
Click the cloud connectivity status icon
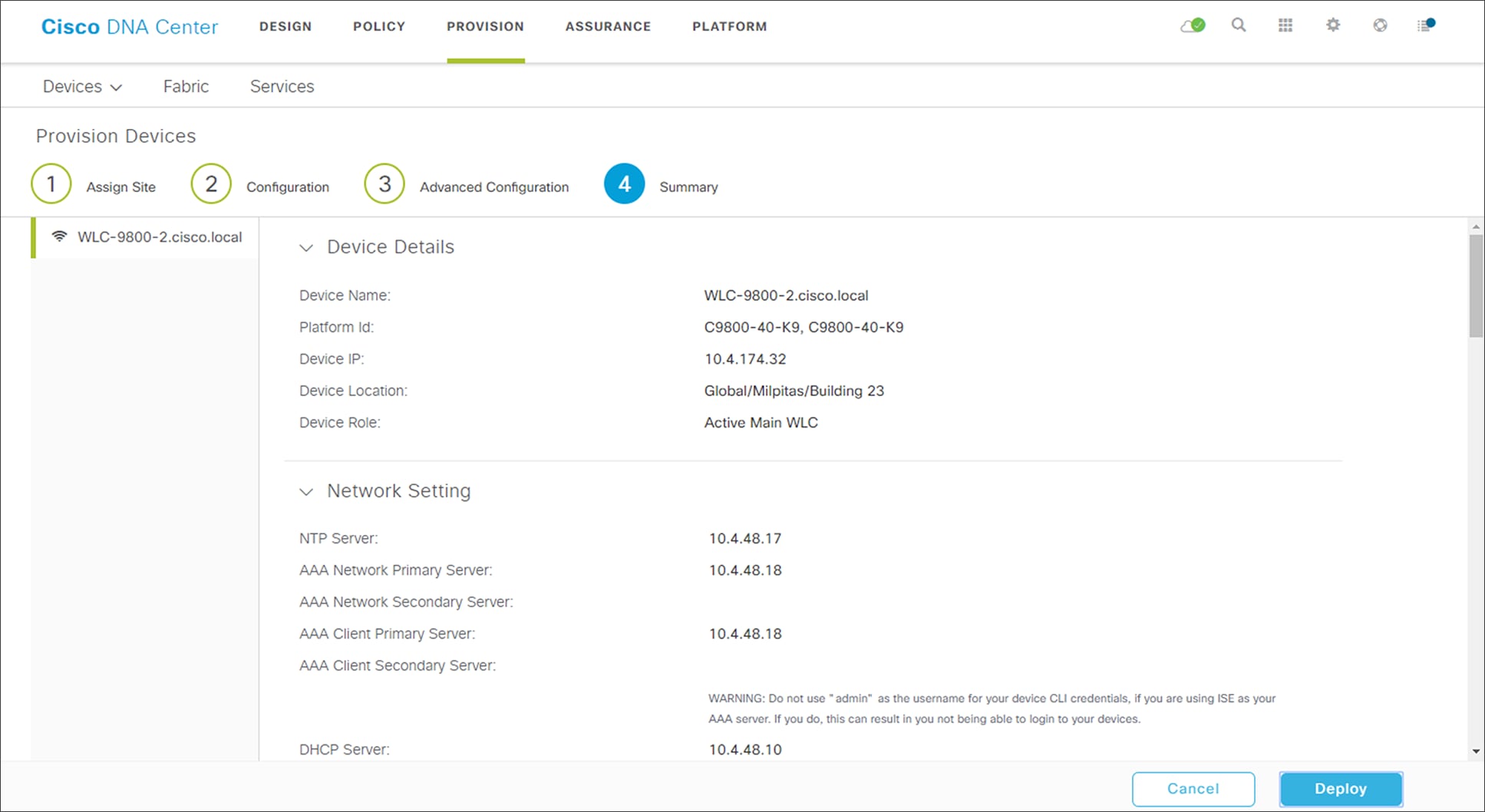pos(1193,25)
